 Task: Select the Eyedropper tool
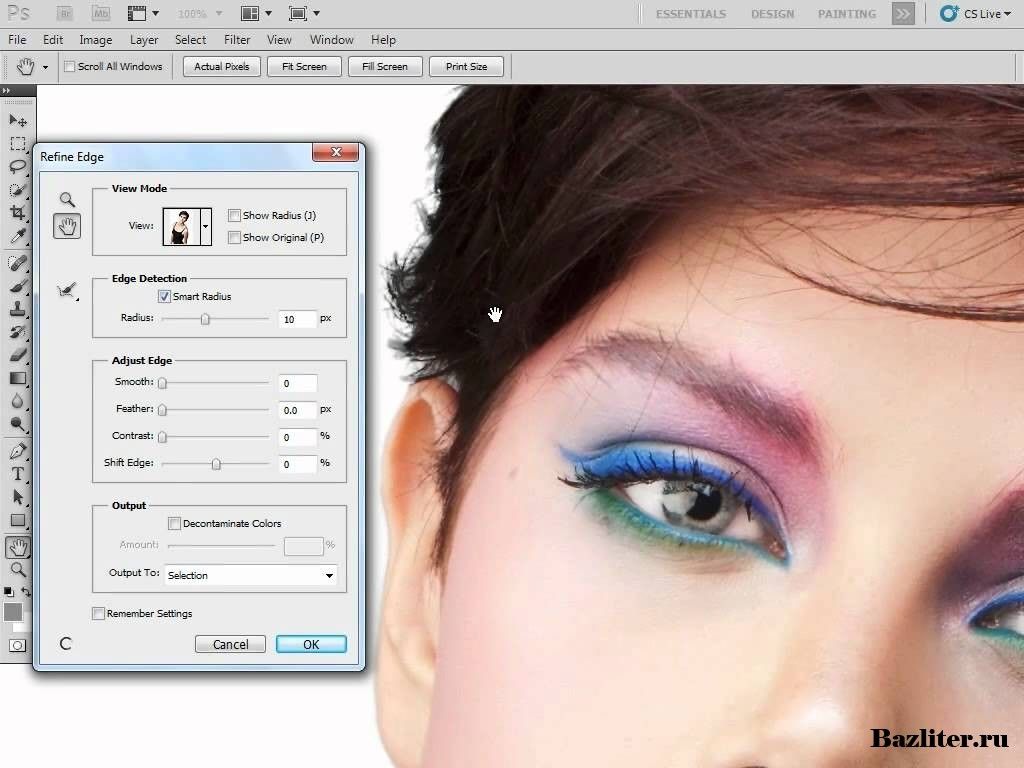18,237
